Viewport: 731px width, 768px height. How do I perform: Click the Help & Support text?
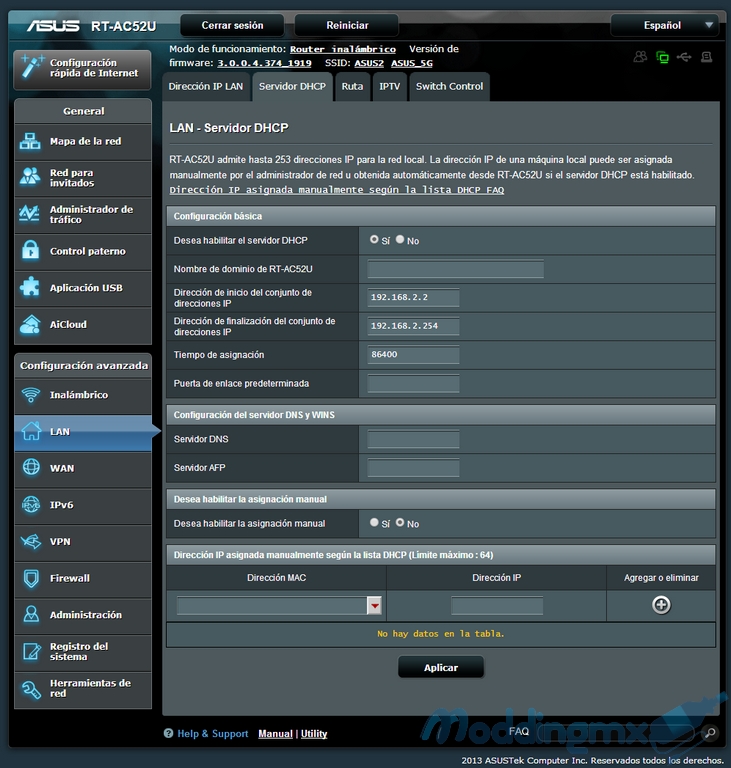point(213,734)
